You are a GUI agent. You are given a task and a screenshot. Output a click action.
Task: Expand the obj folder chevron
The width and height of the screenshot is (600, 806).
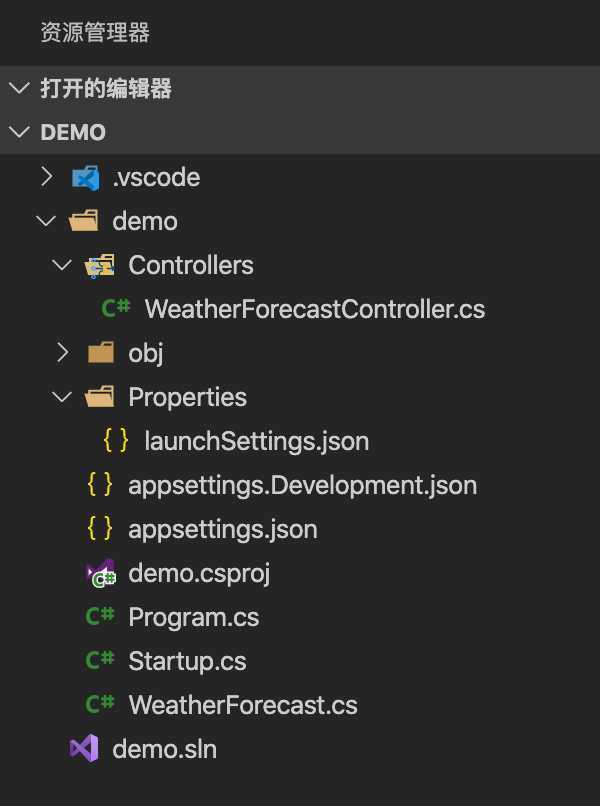pos(63,353)
